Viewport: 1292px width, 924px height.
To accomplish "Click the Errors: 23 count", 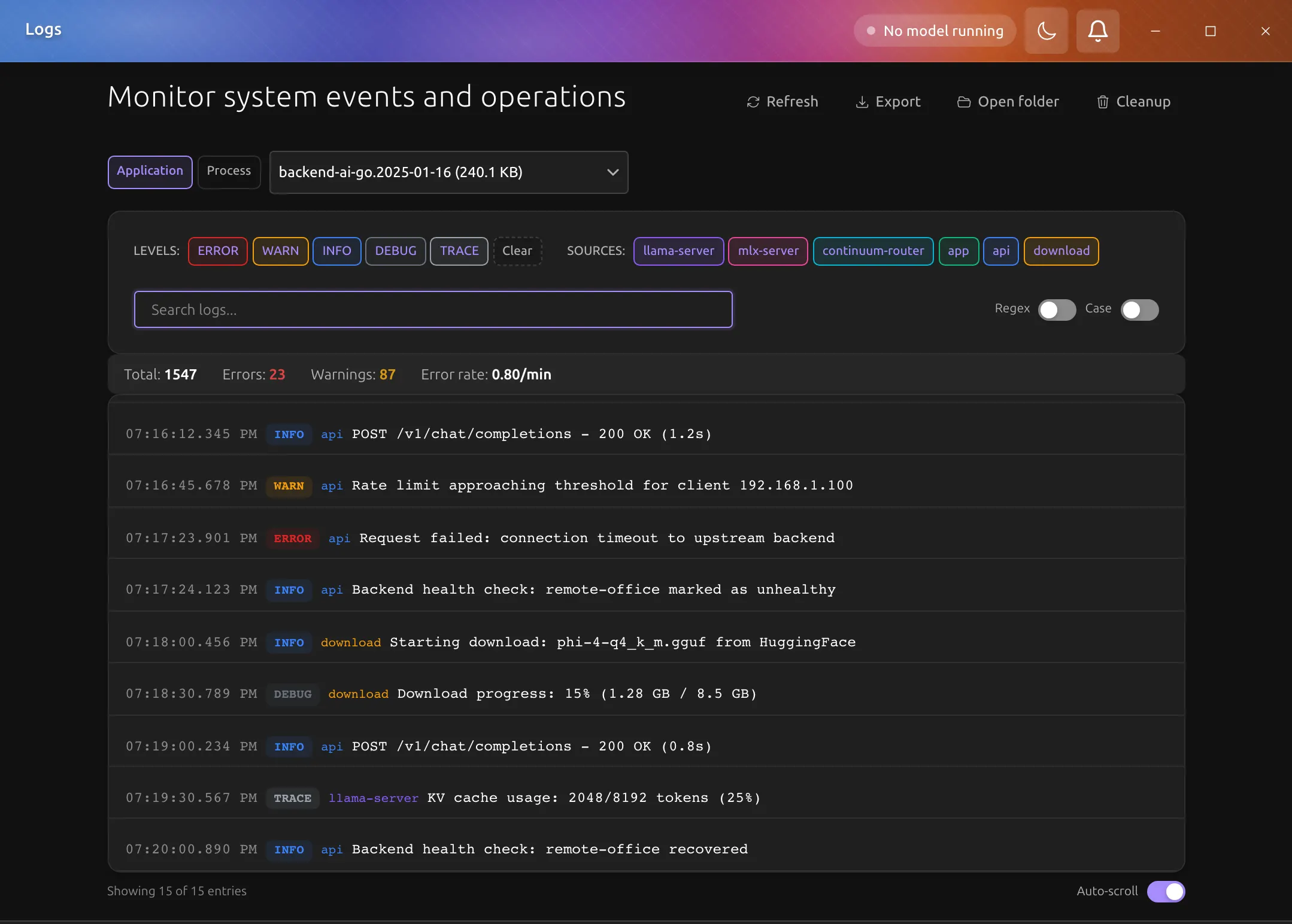I will pos(254,375).
